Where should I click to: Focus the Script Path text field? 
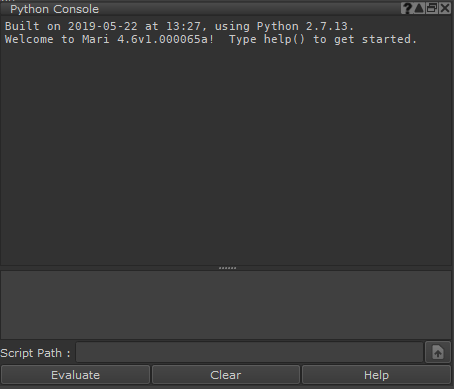(249, 352)
